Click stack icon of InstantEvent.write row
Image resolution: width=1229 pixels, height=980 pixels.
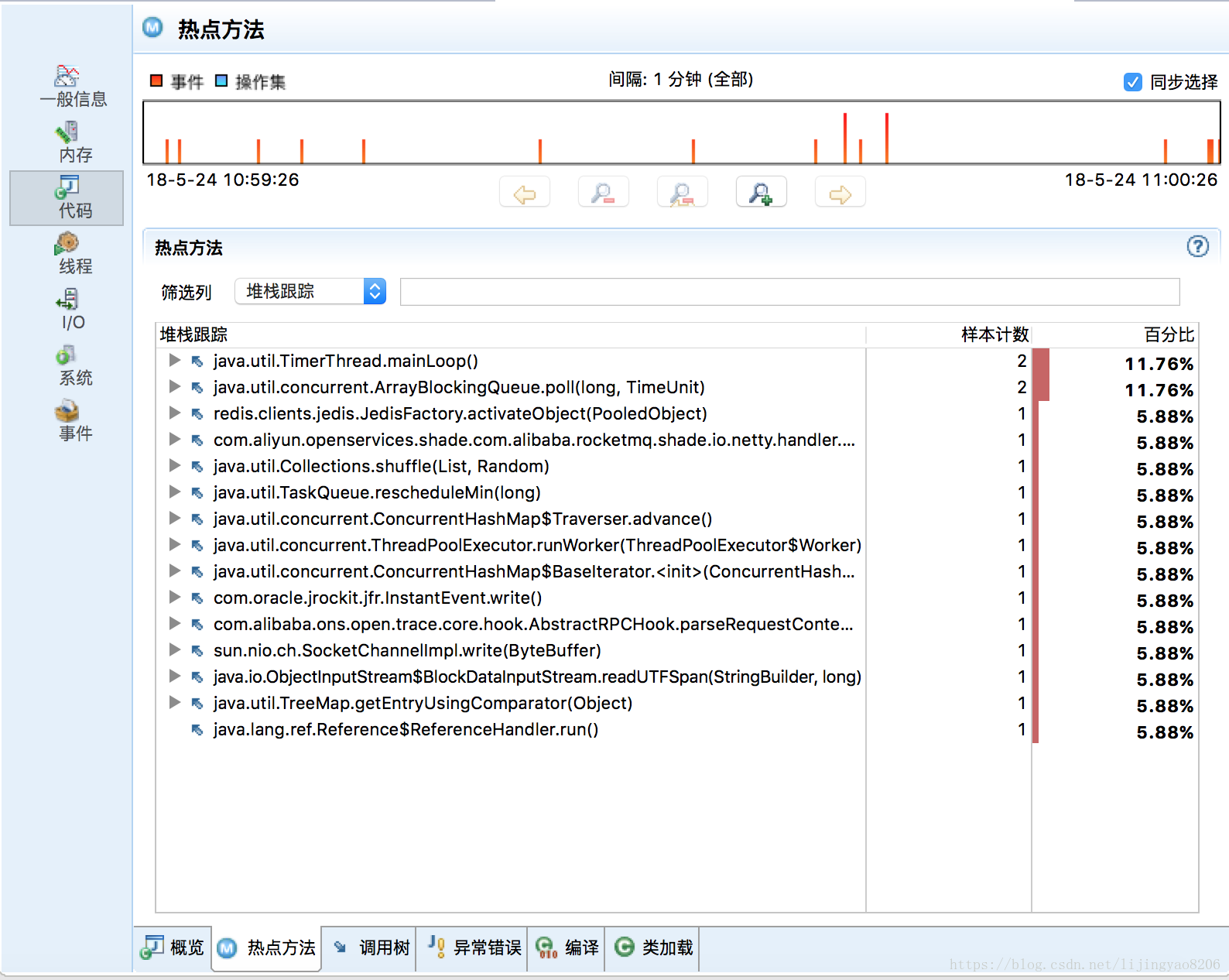[x=197, y=598]
